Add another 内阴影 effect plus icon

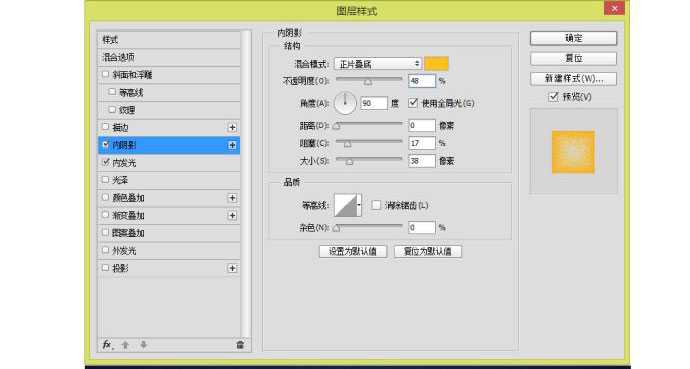[232, 145]
